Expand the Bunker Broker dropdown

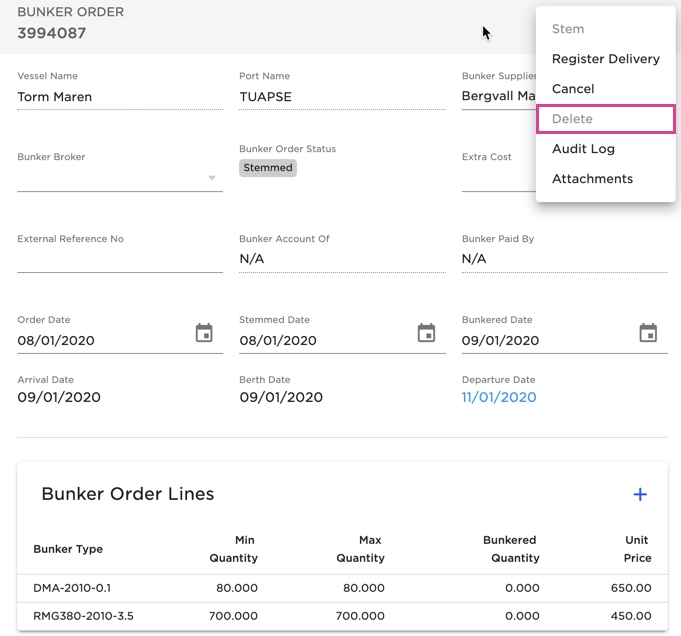[212, 178]
